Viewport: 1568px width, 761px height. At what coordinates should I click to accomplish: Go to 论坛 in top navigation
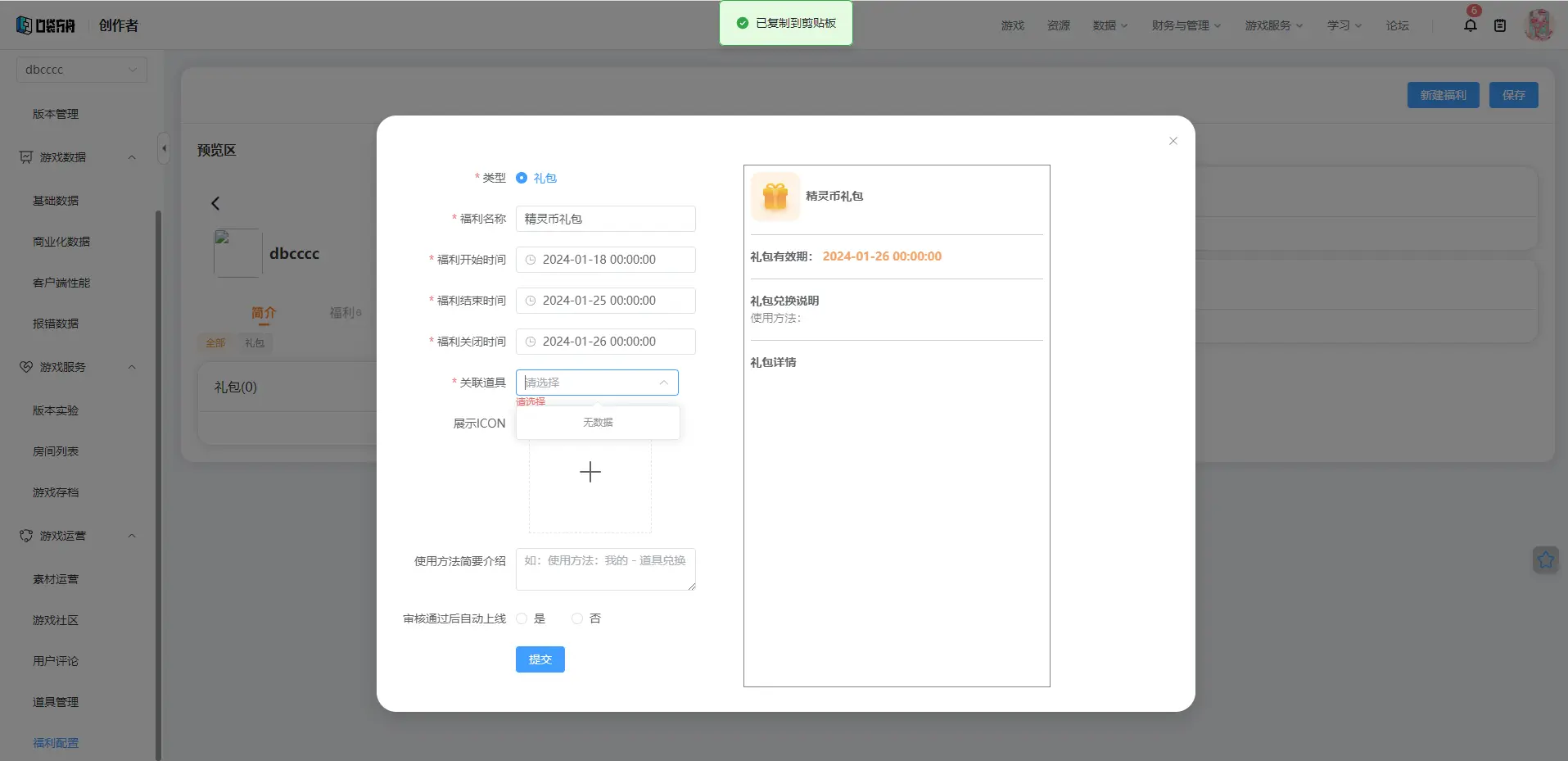tap(1398, 25)
